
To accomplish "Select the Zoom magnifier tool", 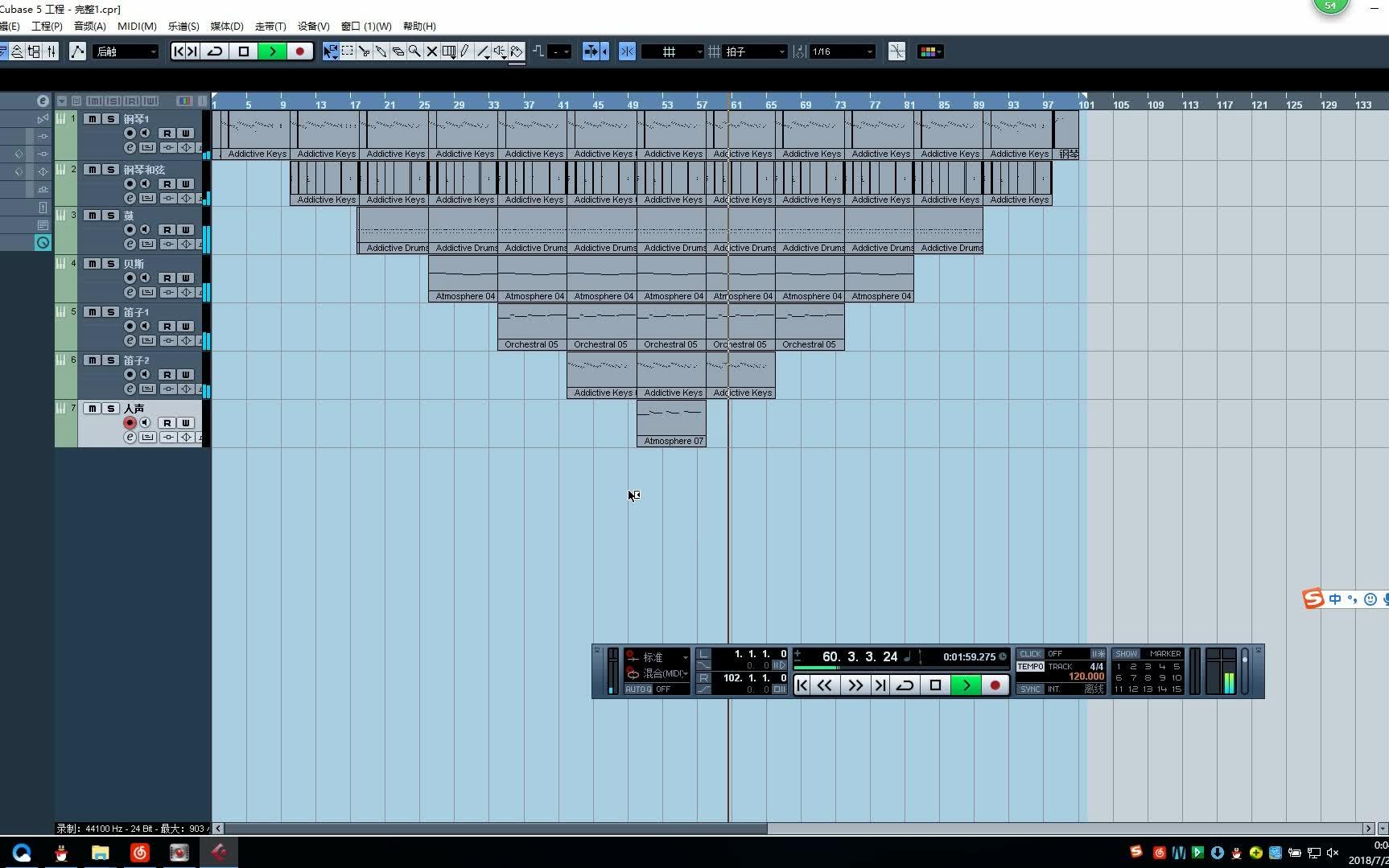I will coord(414,51).
